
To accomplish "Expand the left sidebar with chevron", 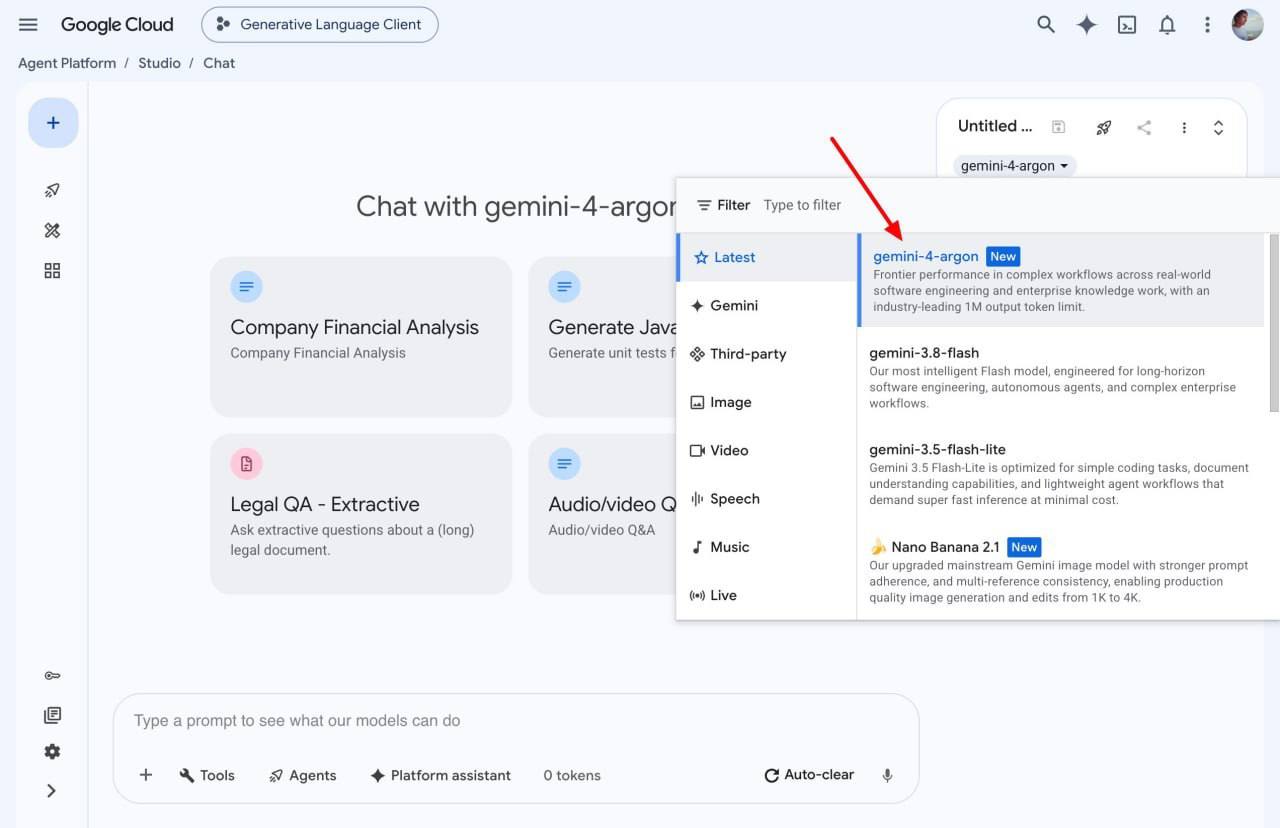I will 52,791.
